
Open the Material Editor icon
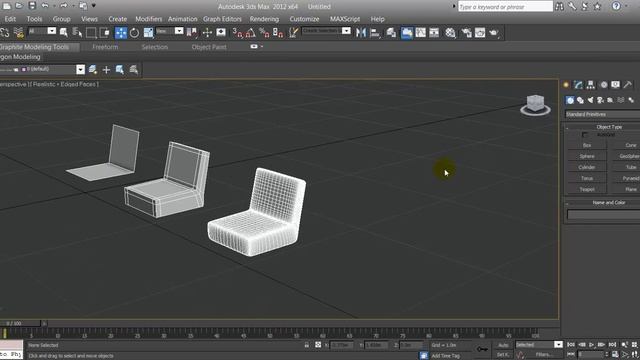tap(450, 33)
